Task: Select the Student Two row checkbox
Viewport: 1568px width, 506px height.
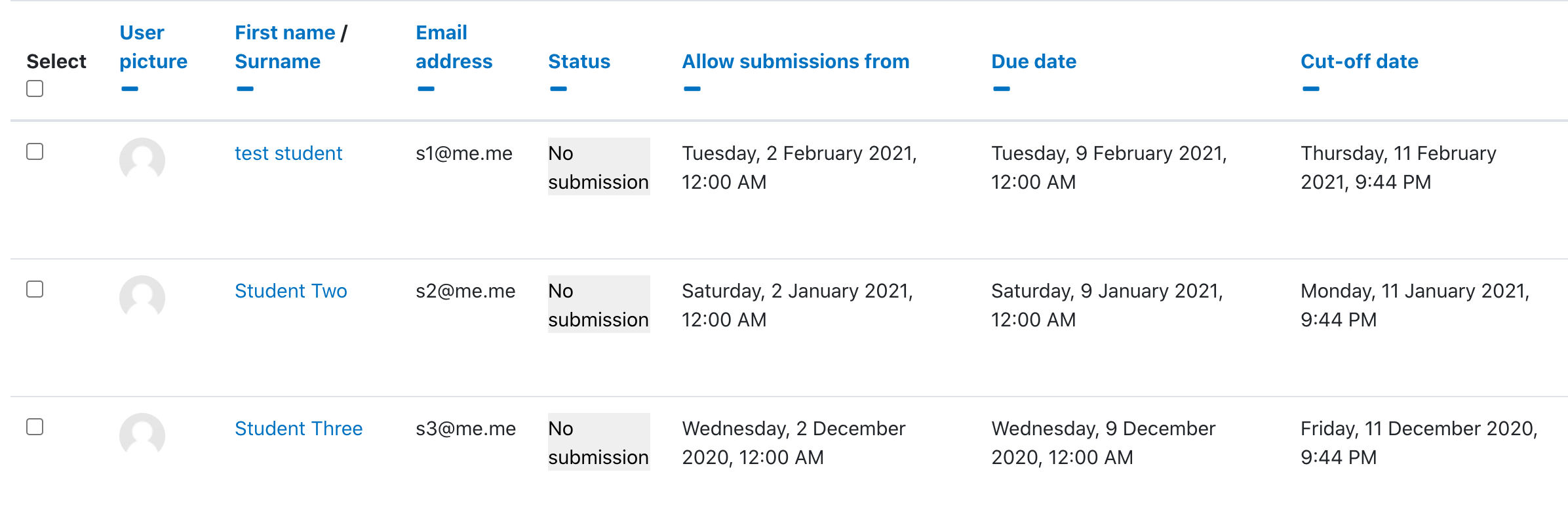Action: (x=35, y=289)
